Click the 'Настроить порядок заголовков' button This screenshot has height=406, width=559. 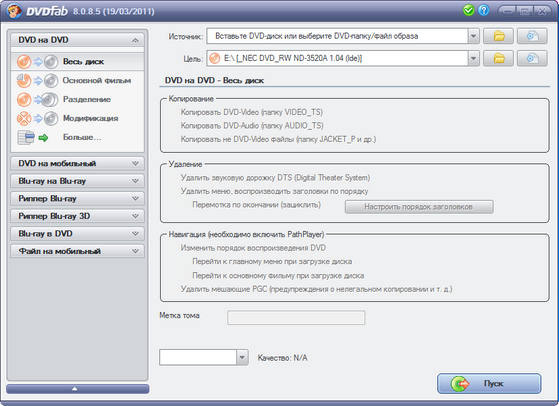(x=419, y=207)
